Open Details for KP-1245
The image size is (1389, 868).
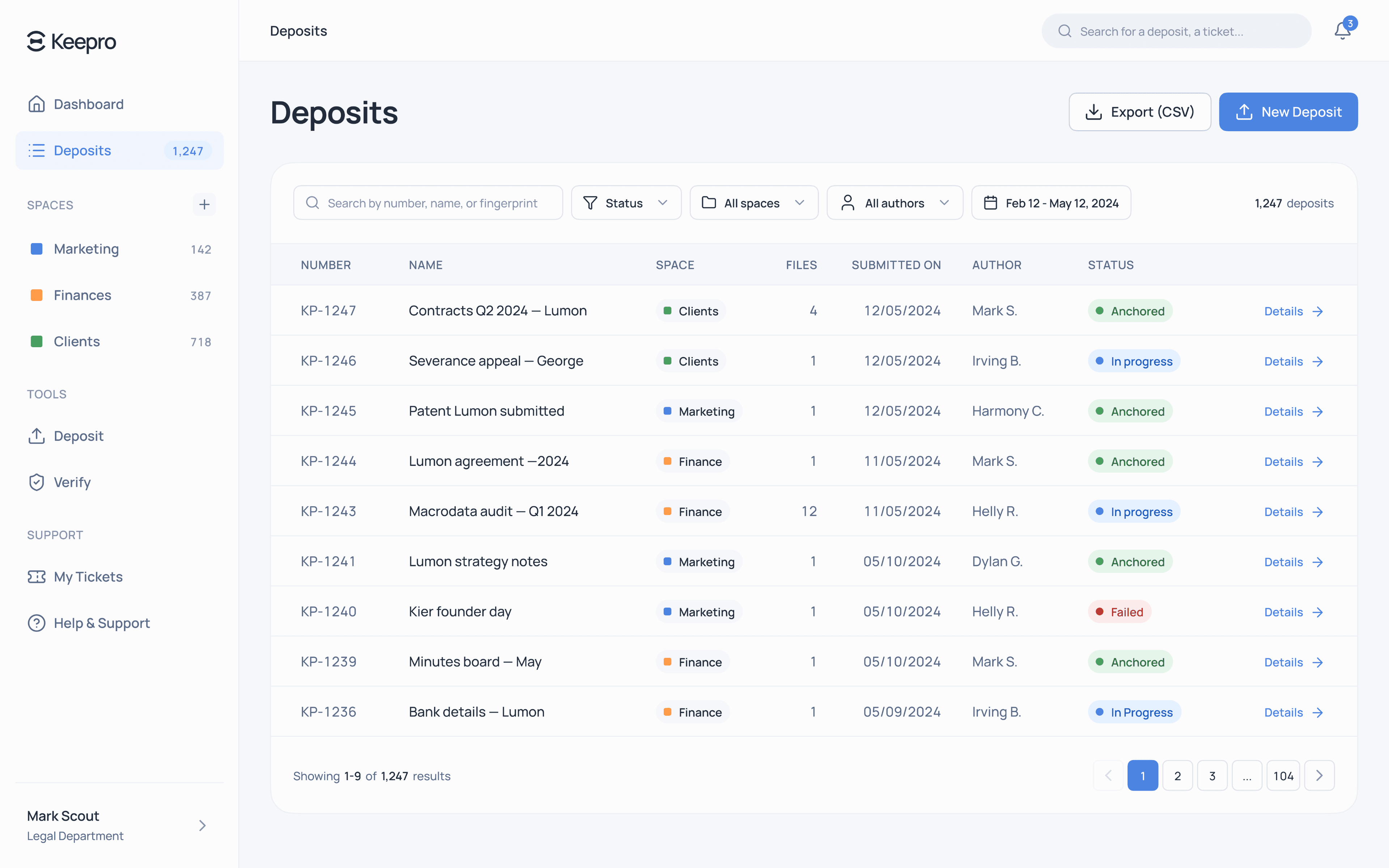point(1294,412)
